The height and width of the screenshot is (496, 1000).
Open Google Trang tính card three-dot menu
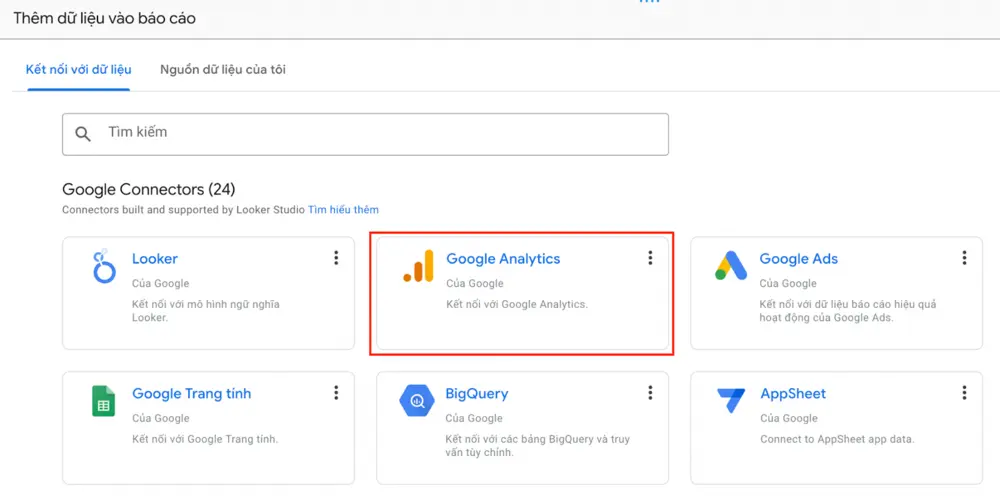(336, 393)
